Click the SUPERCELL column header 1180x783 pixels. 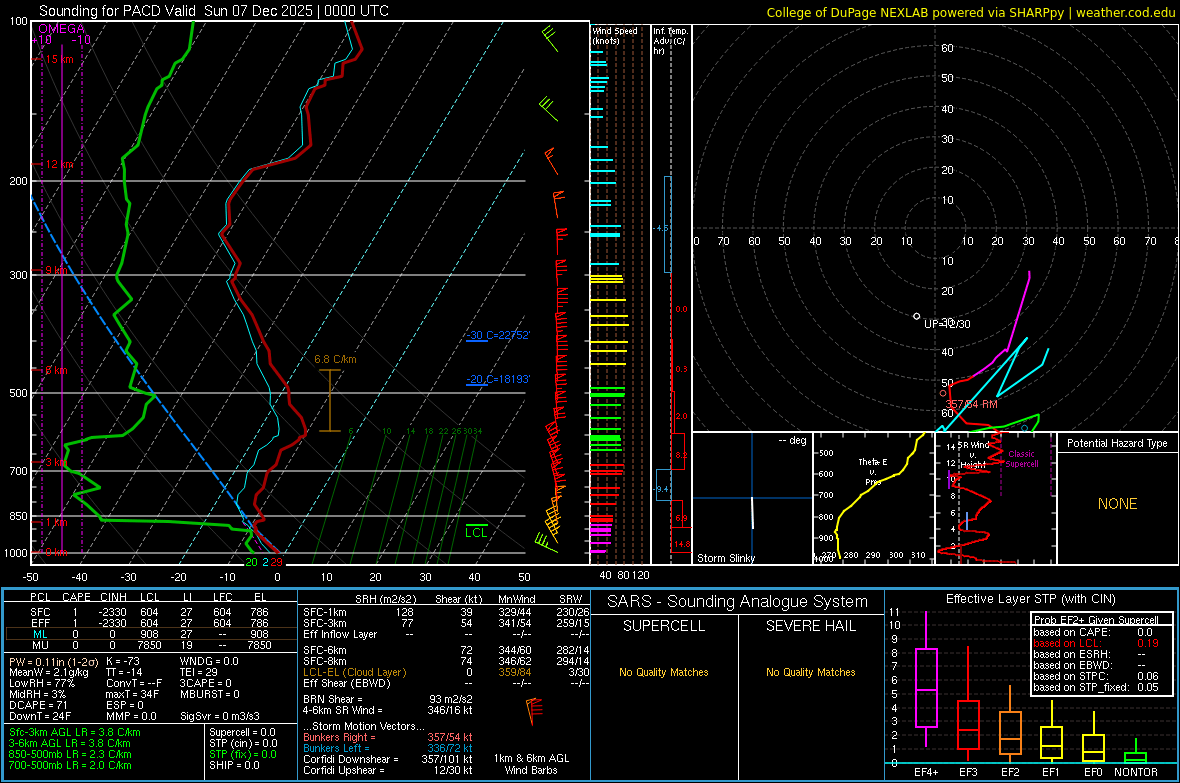coord(664,626)
